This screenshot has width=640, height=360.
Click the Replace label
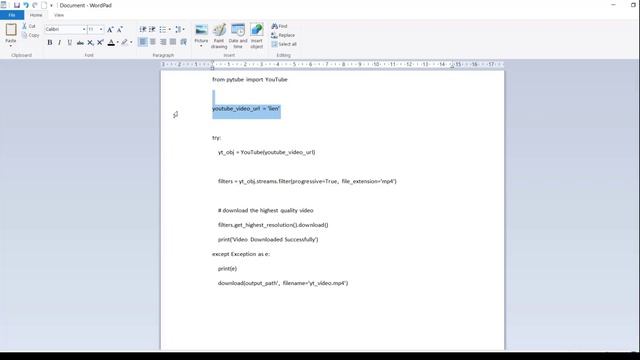pyautogui.click(x=287, y=35)
